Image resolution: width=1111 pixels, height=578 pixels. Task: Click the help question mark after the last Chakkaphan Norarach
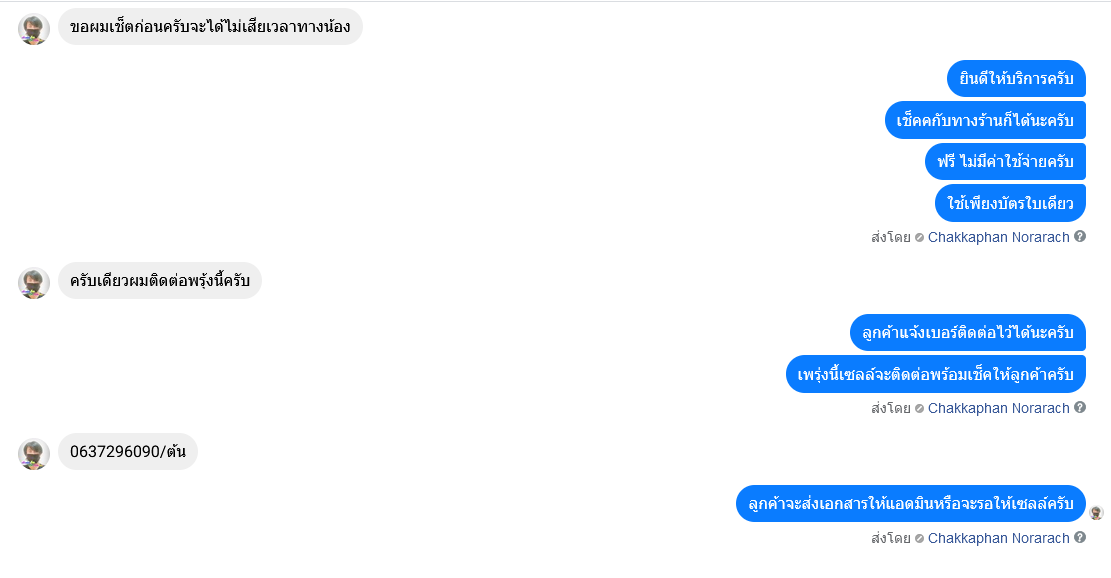(1080, 538)
